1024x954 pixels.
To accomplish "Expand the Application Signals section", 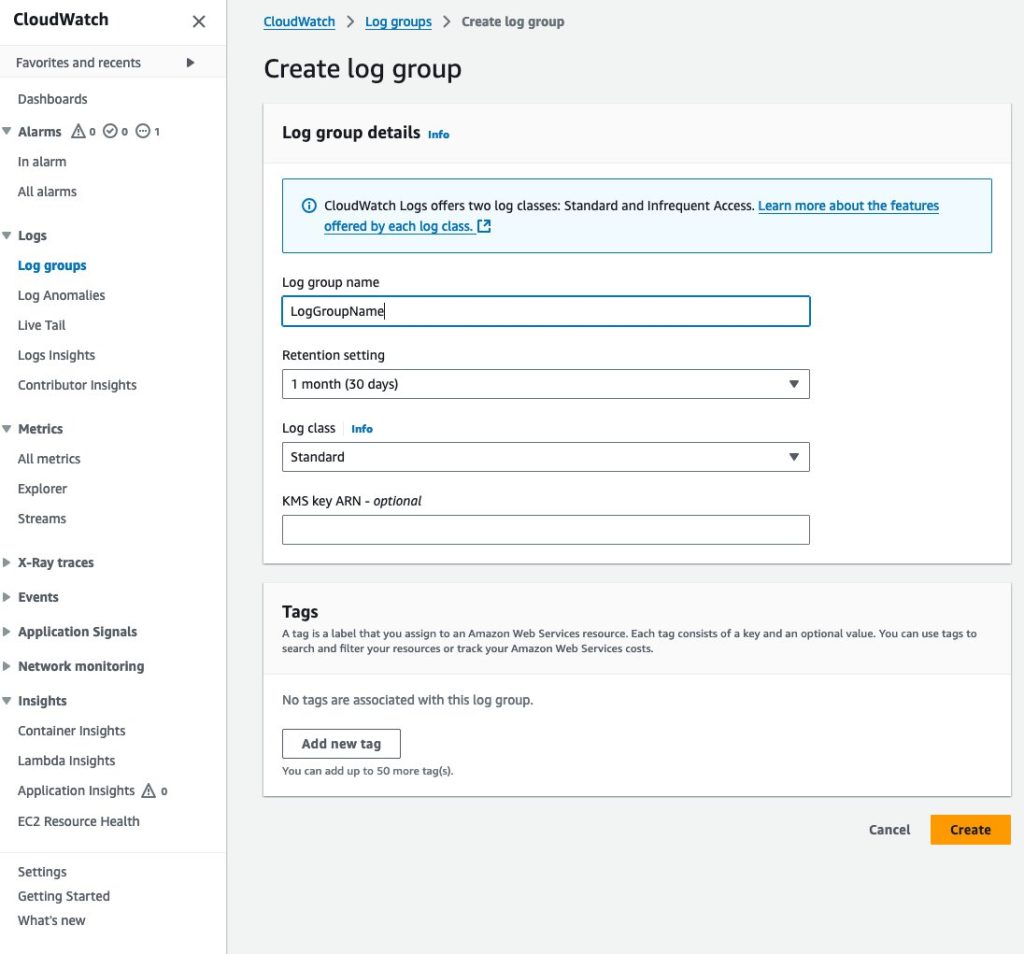I will click(7, 631).
